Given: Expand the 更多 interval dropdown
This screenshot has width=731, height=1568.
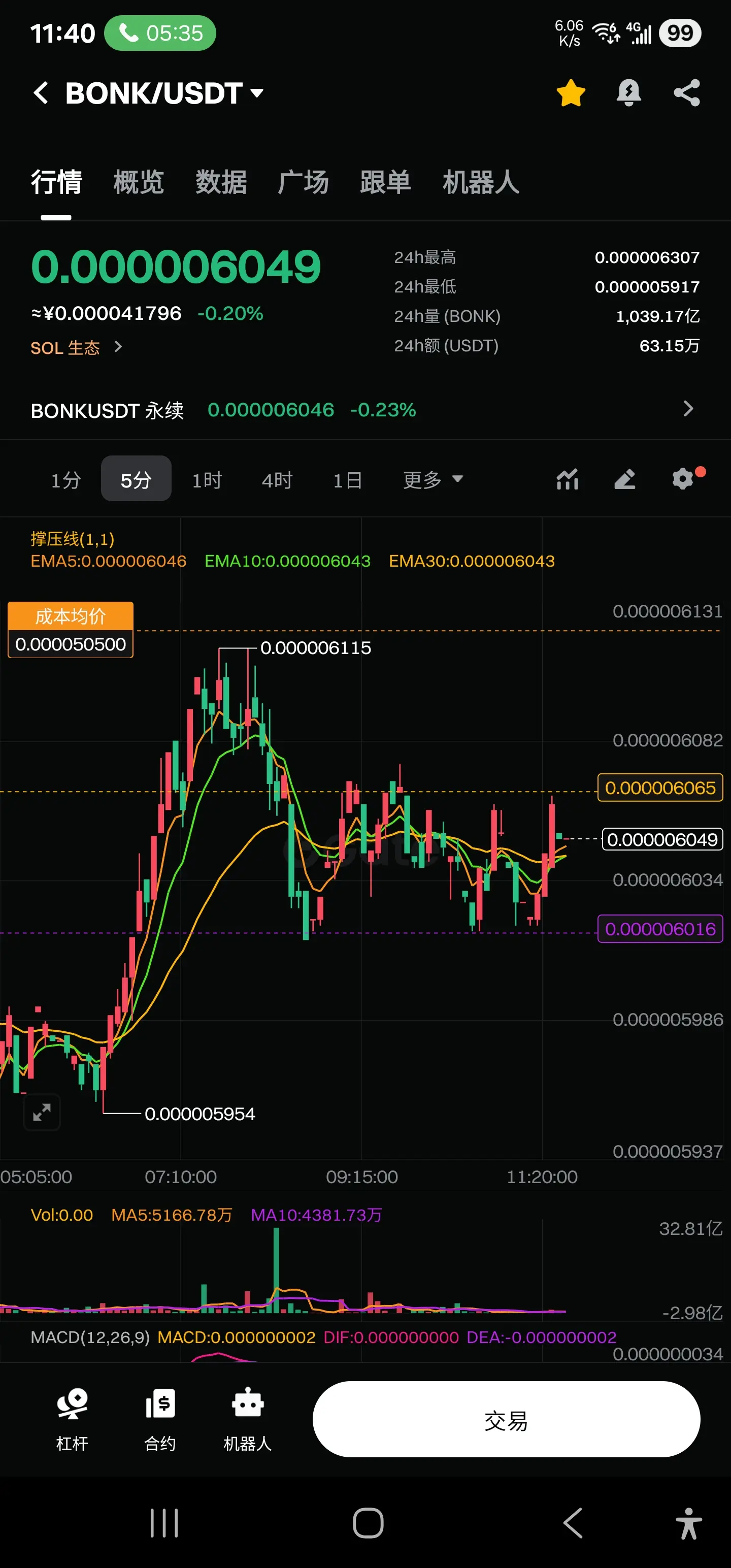Looking at the screenshot, I should pos(433,480).
